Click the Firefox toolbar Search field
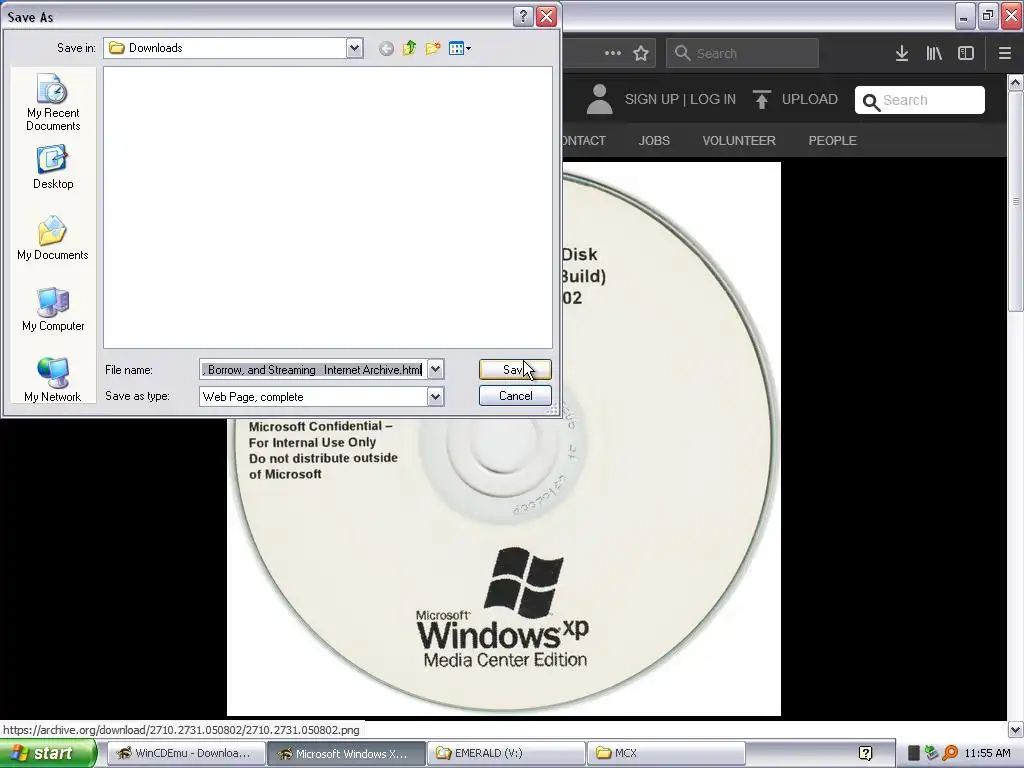 coord(742,54)
